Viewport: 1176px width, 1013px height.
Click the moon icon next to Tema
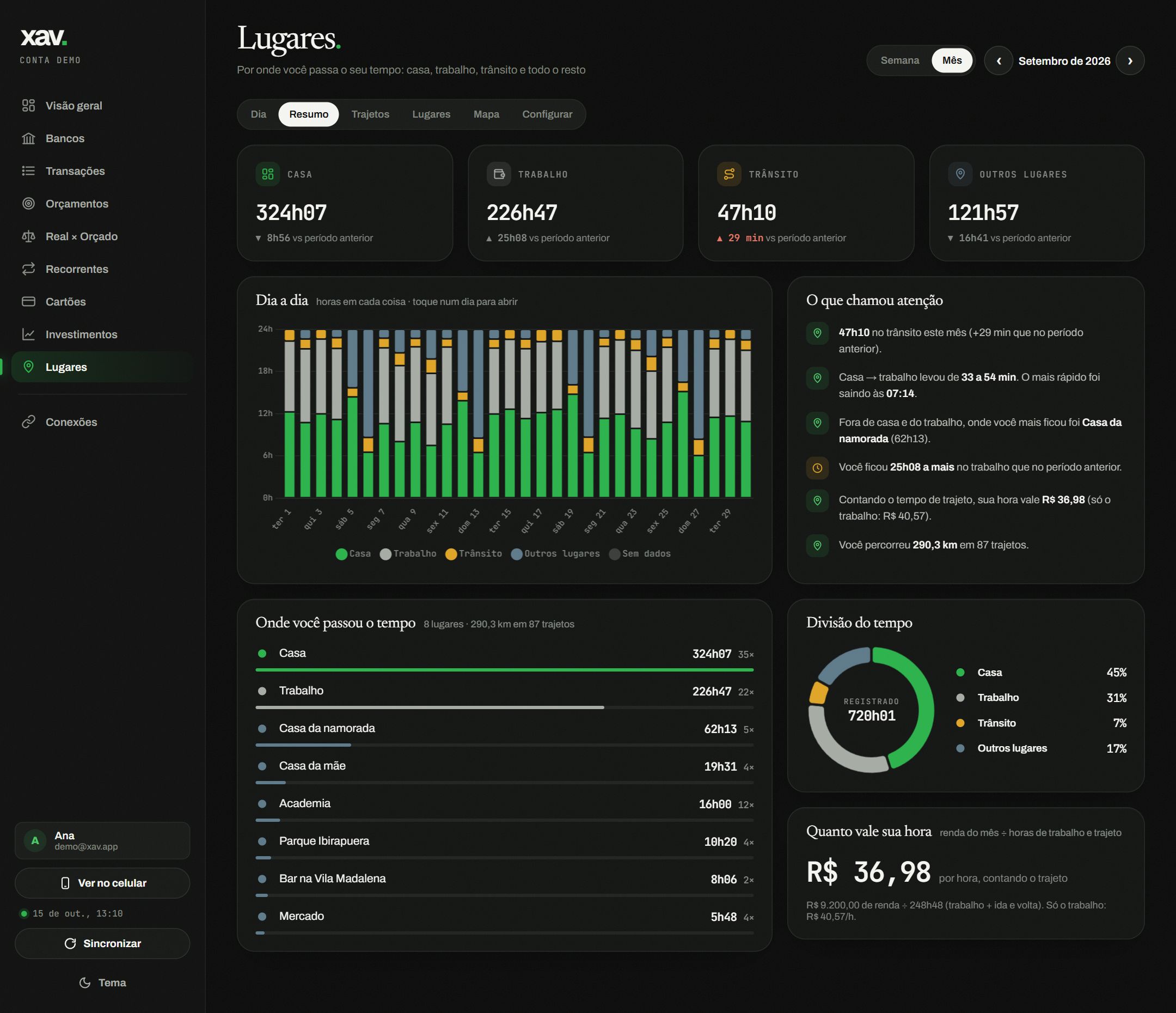(x=85, y=983)
